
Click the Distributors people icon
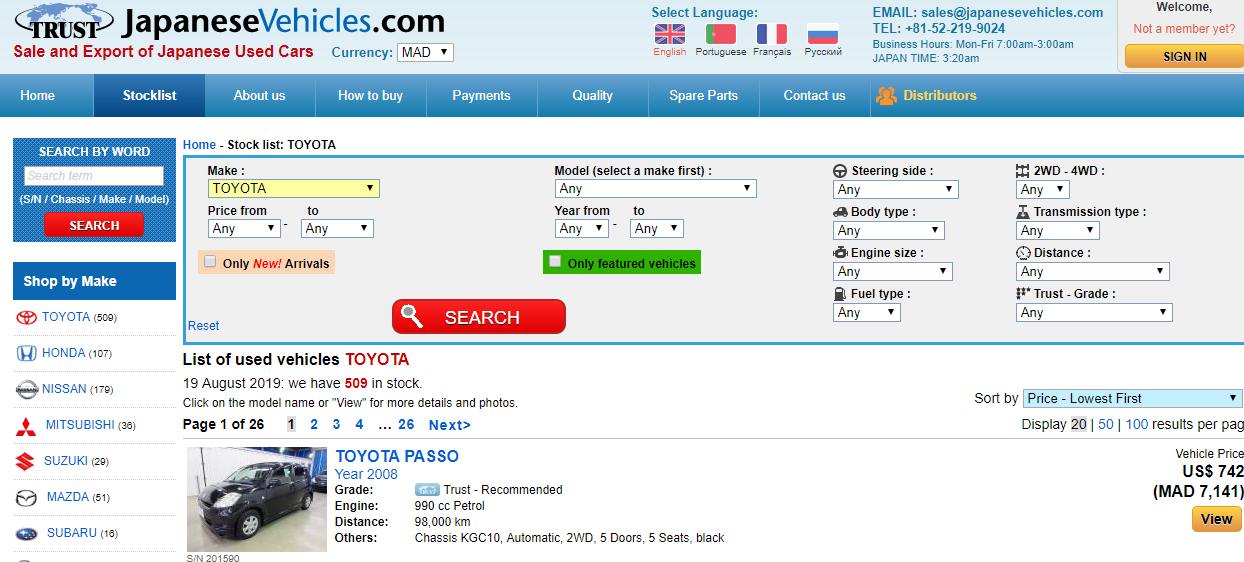[886, 96]
